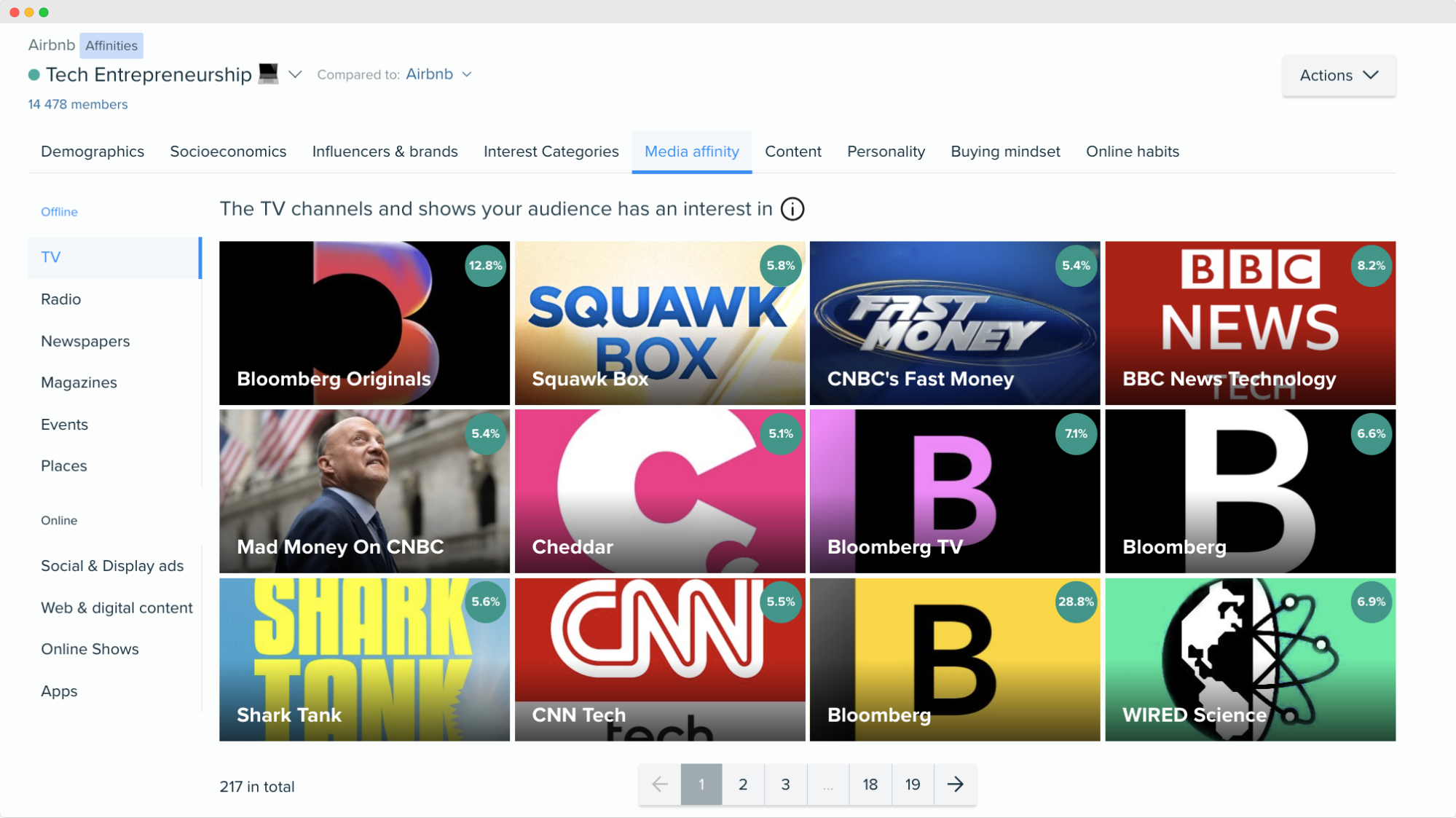Toggle the Offline section visibility
Image resolution: width=1456 pixels, height=818 pixels.
point(59,211)
